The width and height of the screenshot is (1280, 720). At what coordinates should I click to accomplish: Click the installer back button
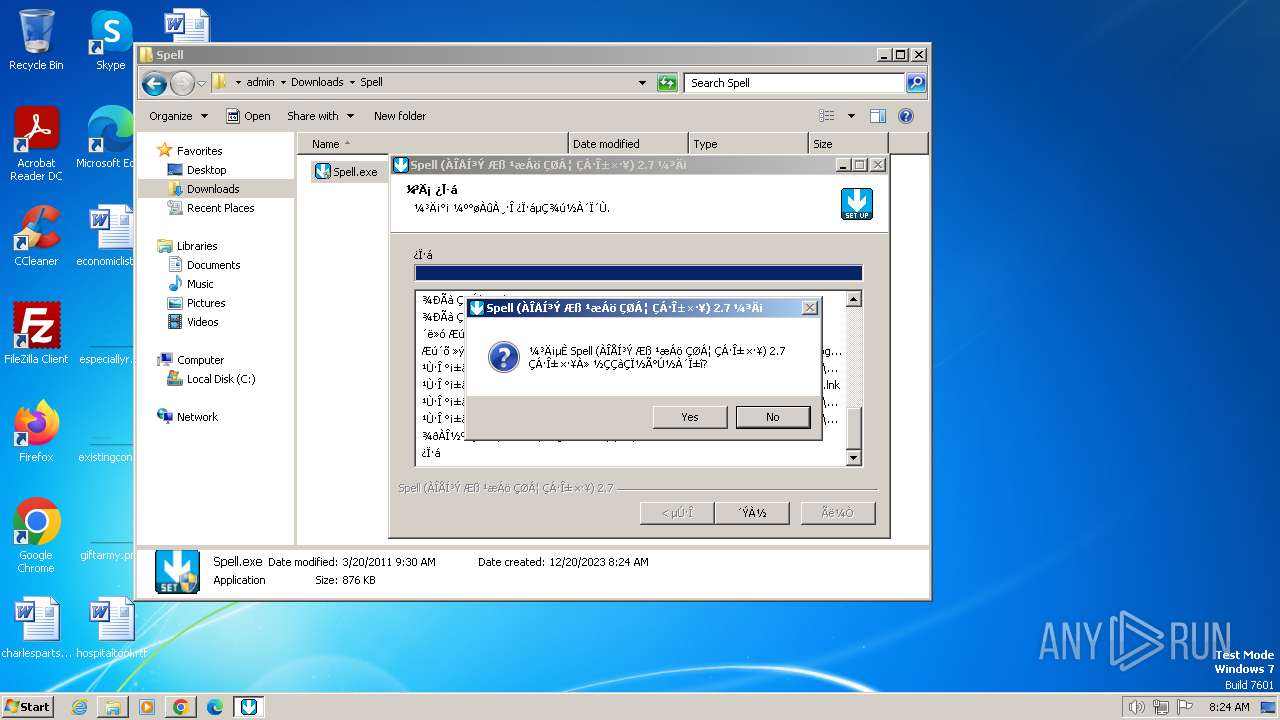pyautogui.click(x=676, y=513)
